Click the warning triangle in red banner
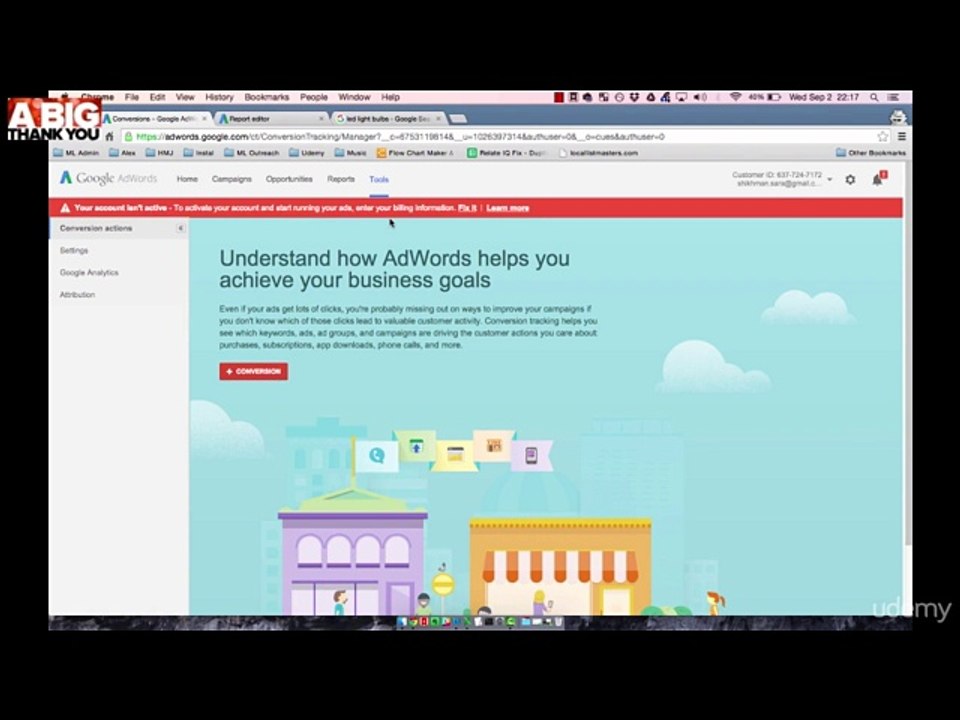The height and width of the screenshot is (720, 960). [65, 208]
